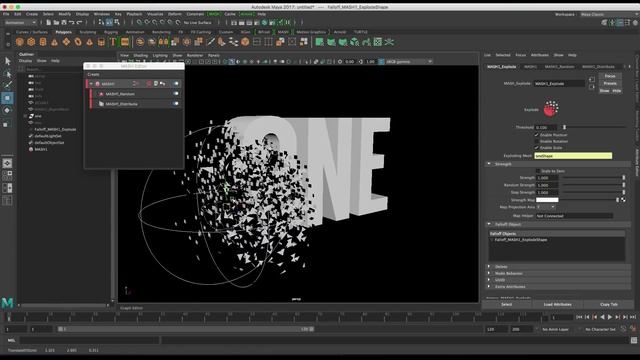Activate the Scale tool in toolbox

coord(7,123)
